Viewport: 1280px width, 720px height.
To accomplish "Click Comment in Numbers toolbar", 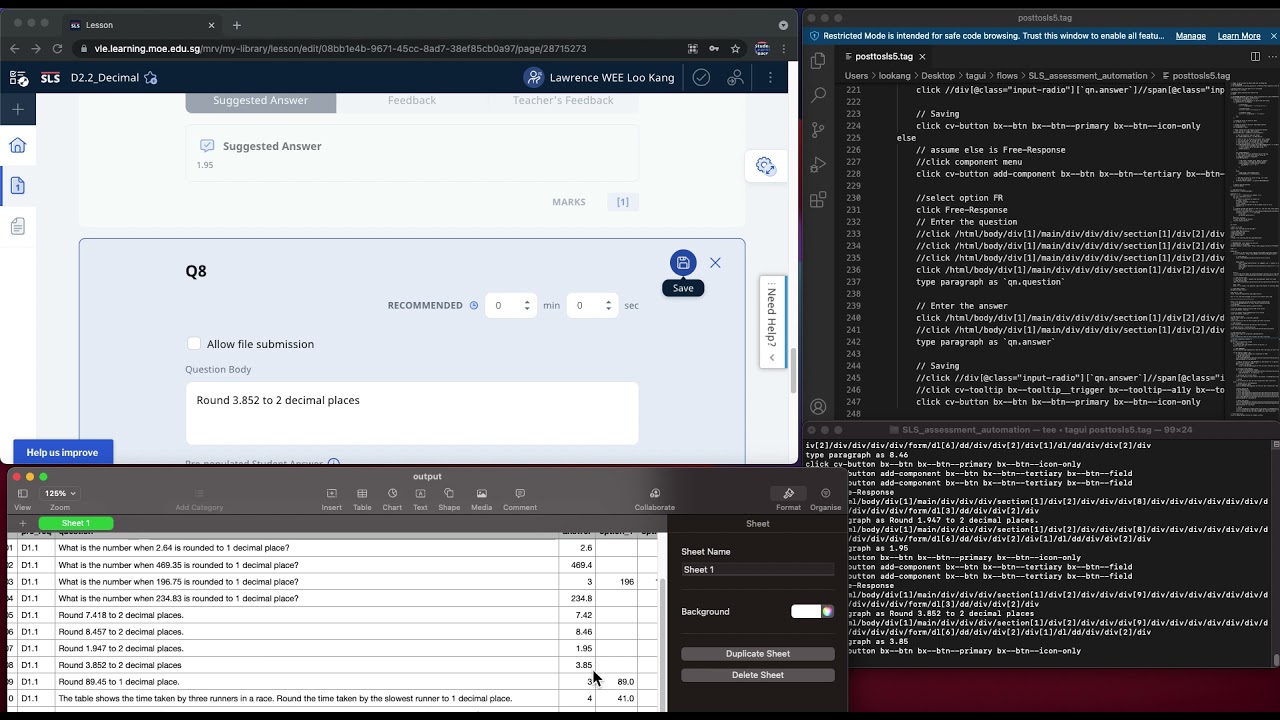I will coord(520,499).
